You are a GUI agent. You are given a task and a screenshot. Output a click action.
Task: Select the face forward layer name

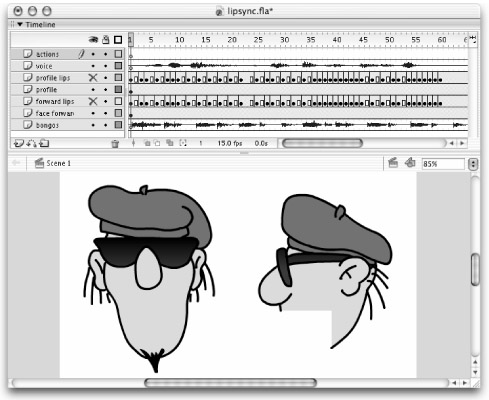point(55,113)
